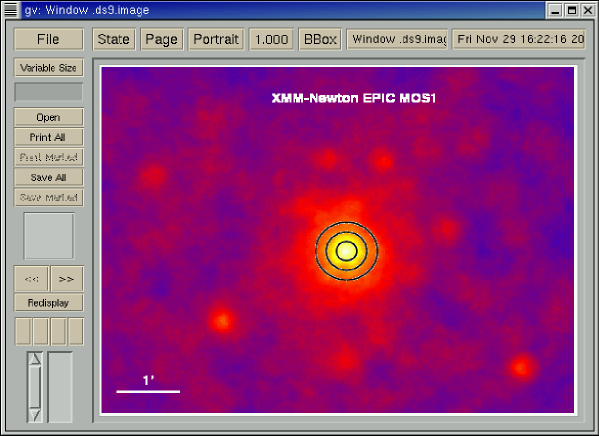This screenshot has height=436, width=599.
Task: Select the Portrait orientation dropdown
Action: click(216, 39)
